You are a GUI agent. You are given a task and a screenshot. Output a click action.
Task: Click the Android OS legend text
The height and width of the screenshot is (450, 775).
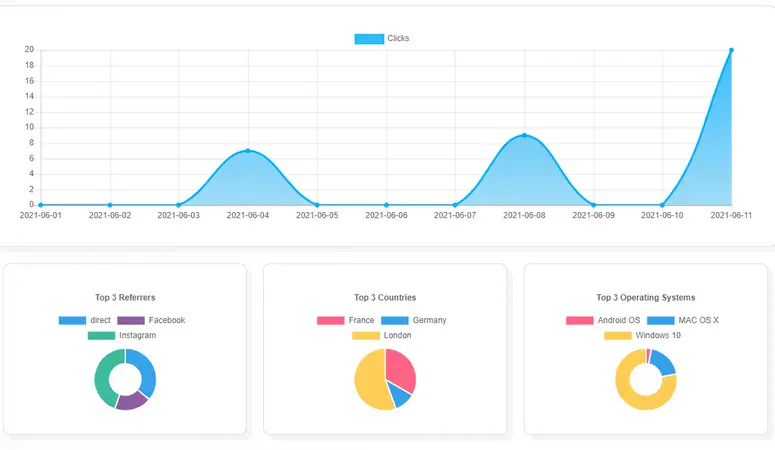click(619, 320)
